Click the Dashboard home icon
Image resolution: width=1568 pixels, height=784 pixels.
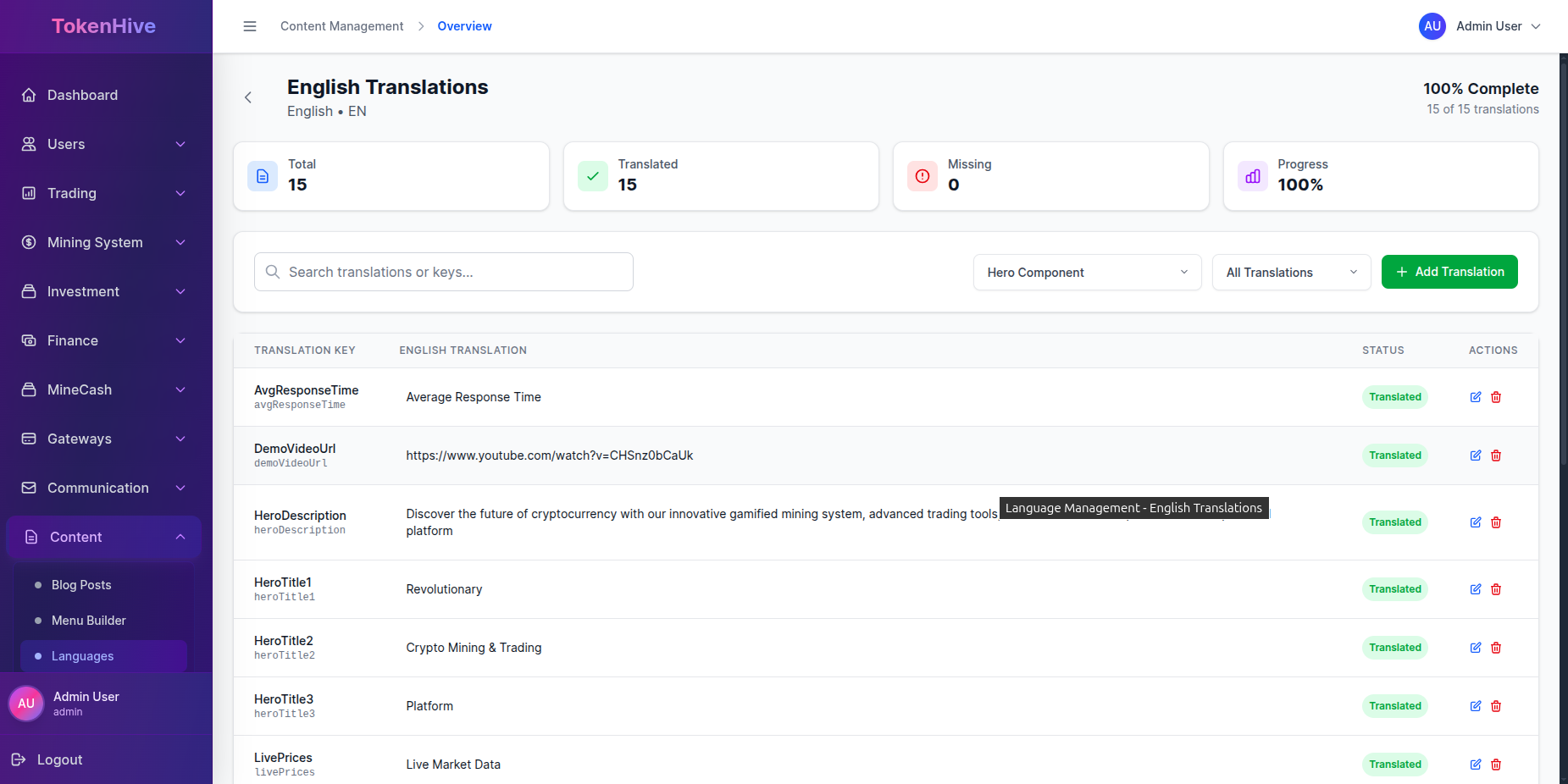click(x=29, y=95)
